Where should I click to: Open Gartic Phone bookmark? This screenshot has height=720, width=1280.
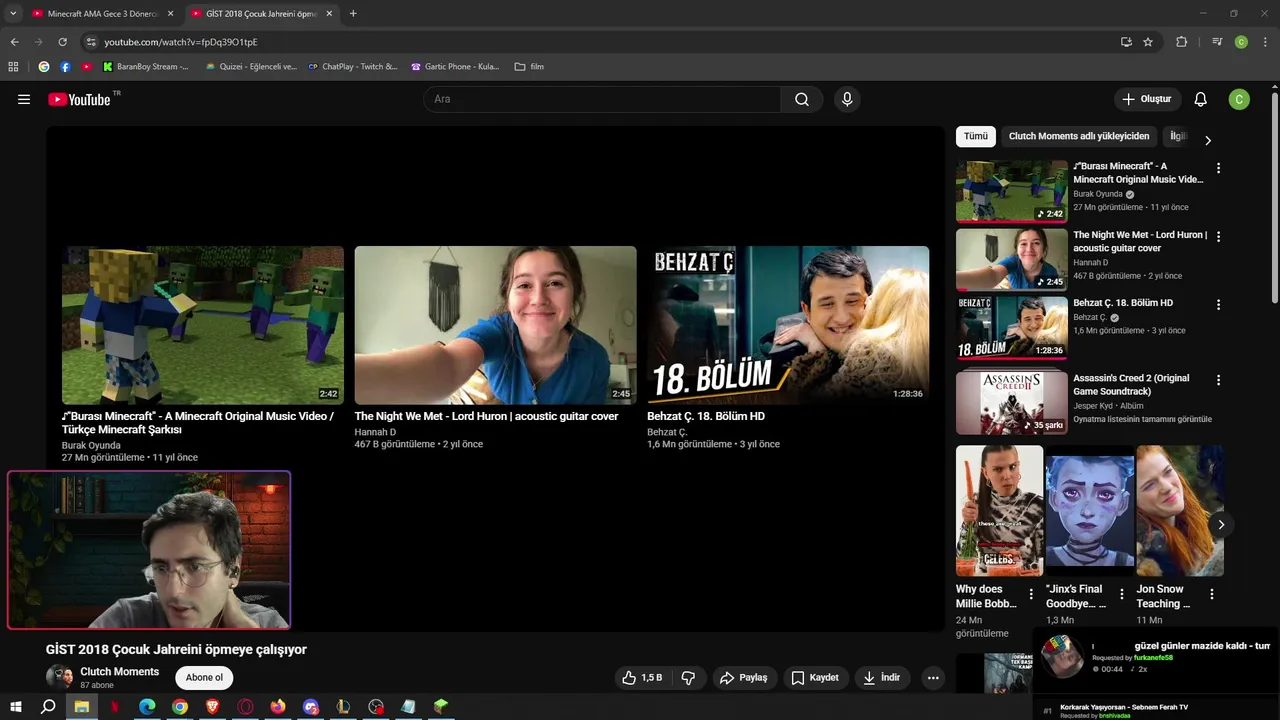pos(455,67)
